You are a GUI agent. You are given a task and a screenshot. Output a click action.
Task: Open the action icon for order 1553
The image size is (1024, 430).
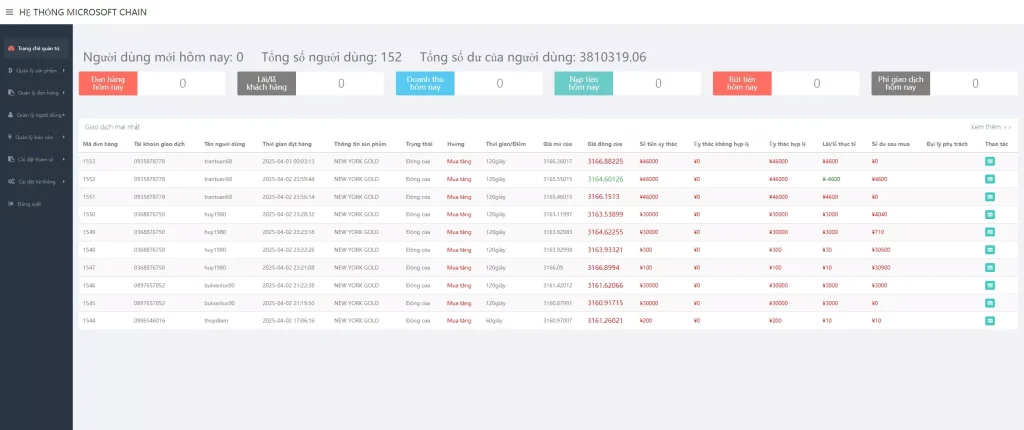[990, 161]
